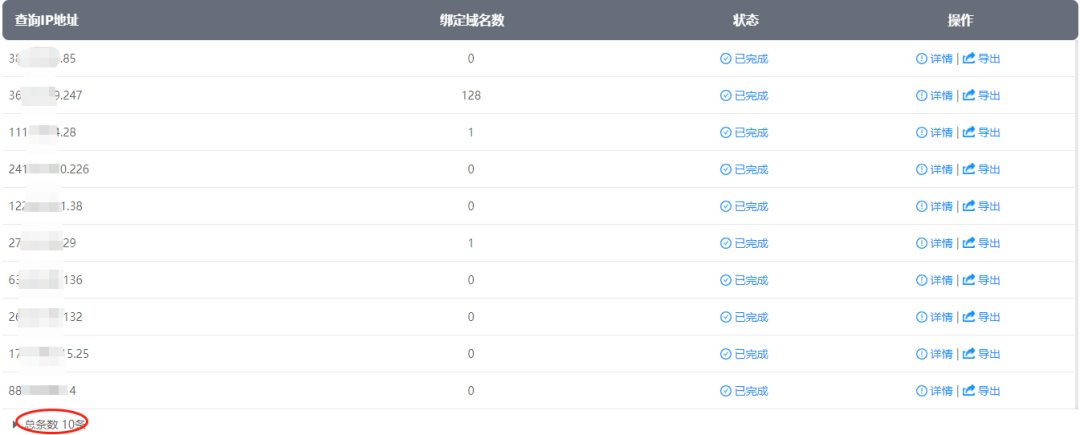The height and width of the screenshot is (435, 1080).
Task: Click the IP address ending 9.247
Action: [x=45, y=96]
